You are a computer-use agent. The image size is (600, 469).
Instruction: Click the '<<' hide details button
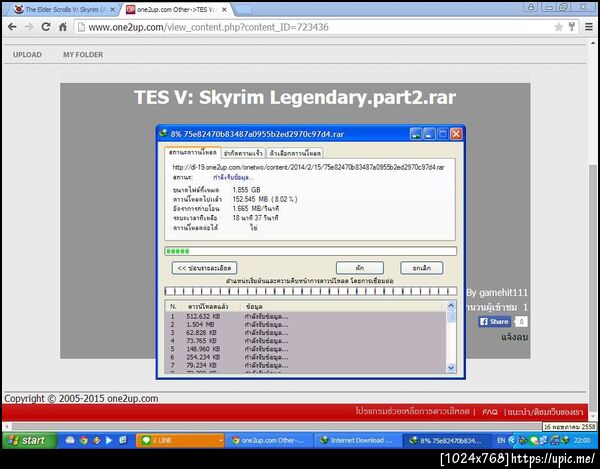(204, 268)
